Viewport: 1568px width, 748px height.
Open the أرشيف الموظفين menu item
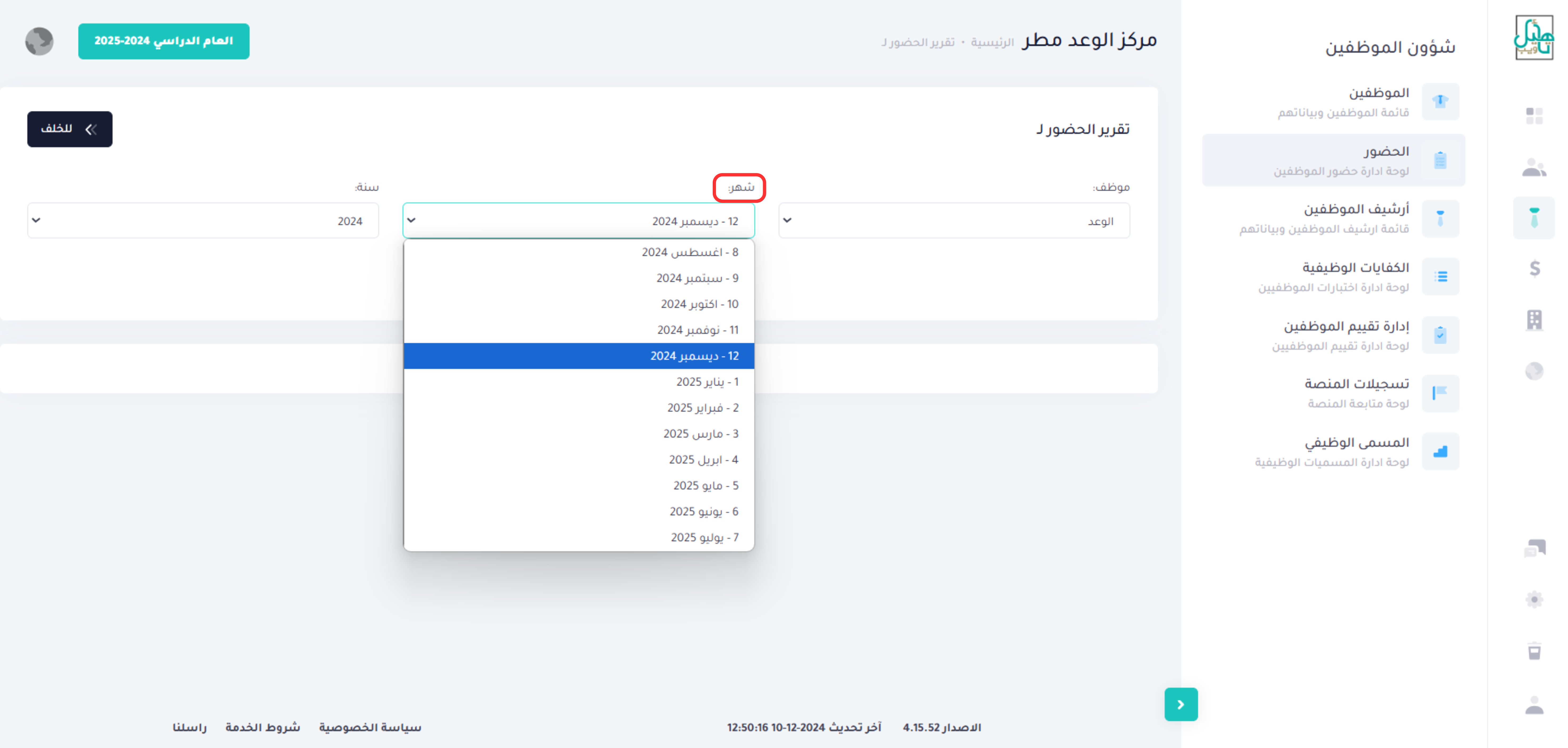pos(1333,218)
